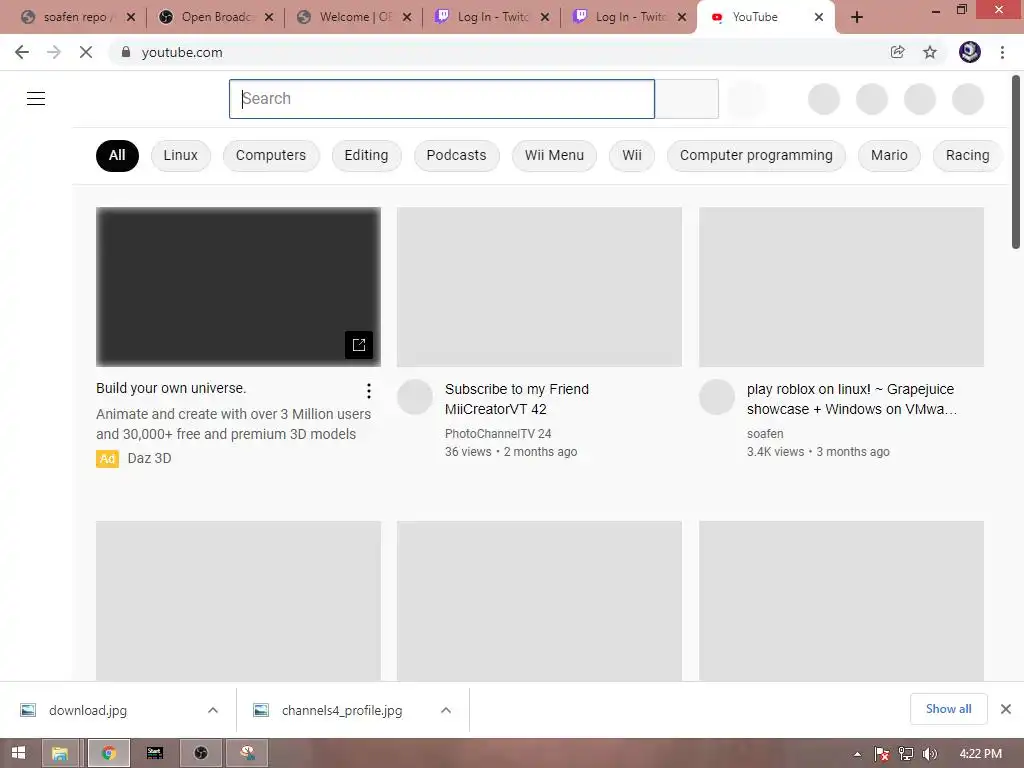Select the Computers filter chip
The height and width of the screenshot is (768, 1024).
(271, 155)
